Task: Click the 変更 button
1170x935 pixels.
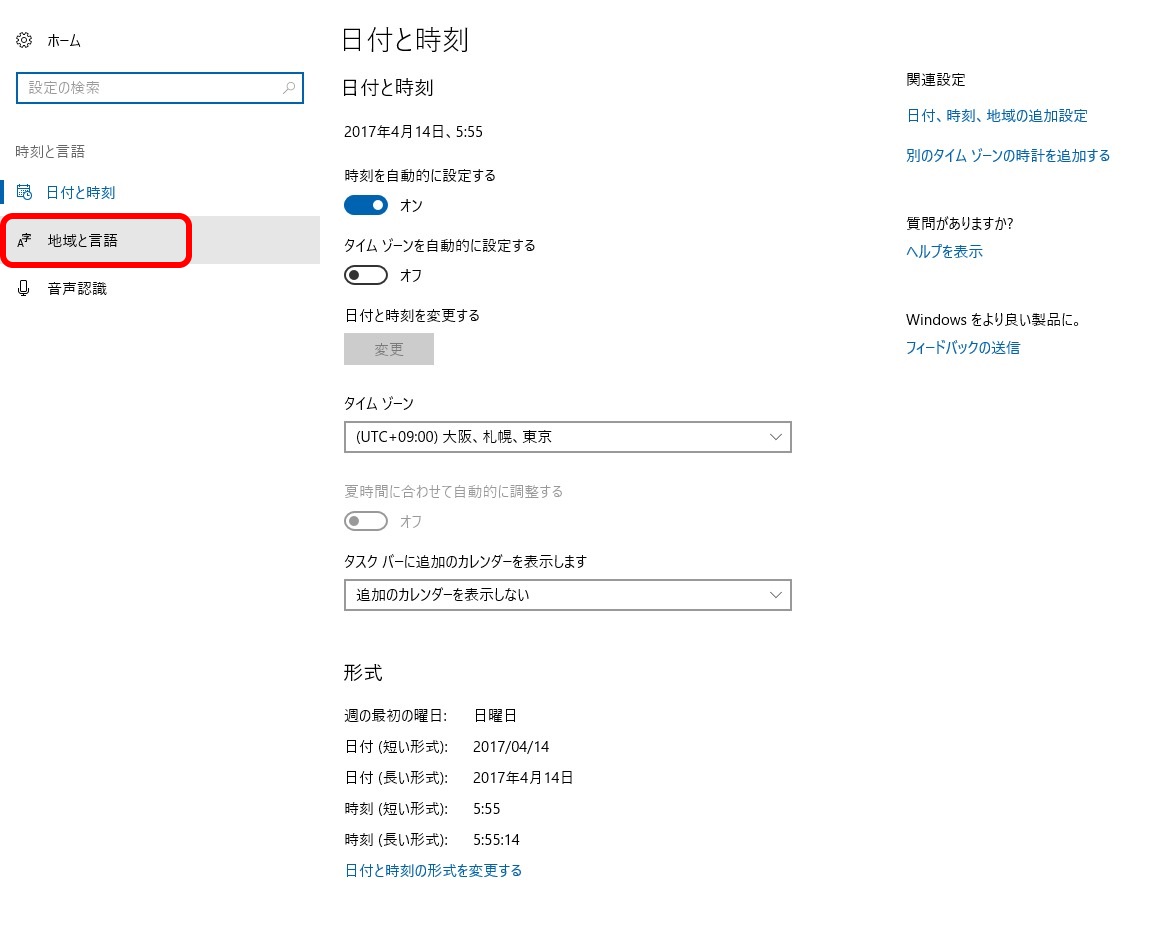Action: (x=389, y=349)
